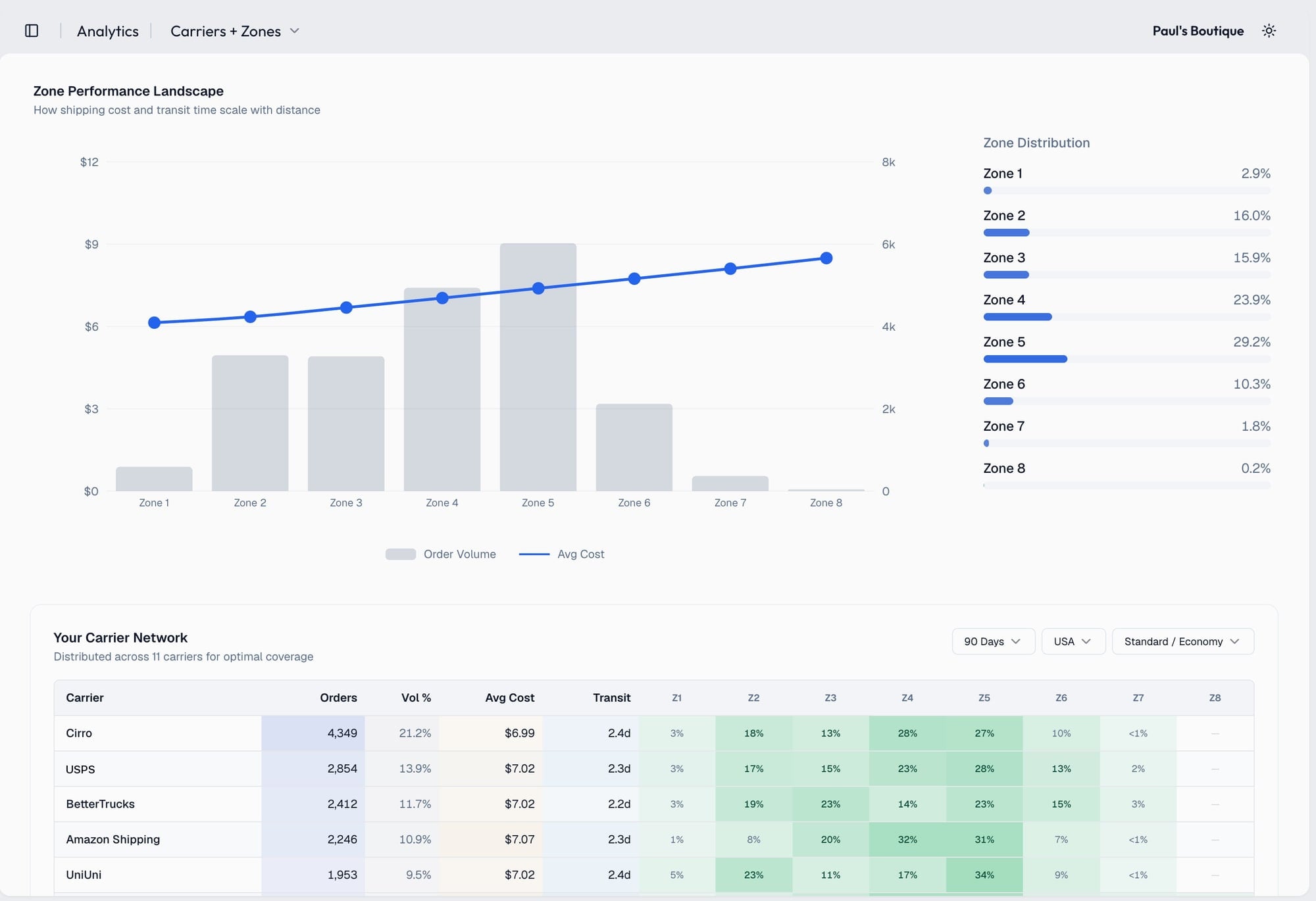This screenshot has height=901, width=1316.
Task: Toggle Avg Cost legend item
Action: click(x=561, y=554)
